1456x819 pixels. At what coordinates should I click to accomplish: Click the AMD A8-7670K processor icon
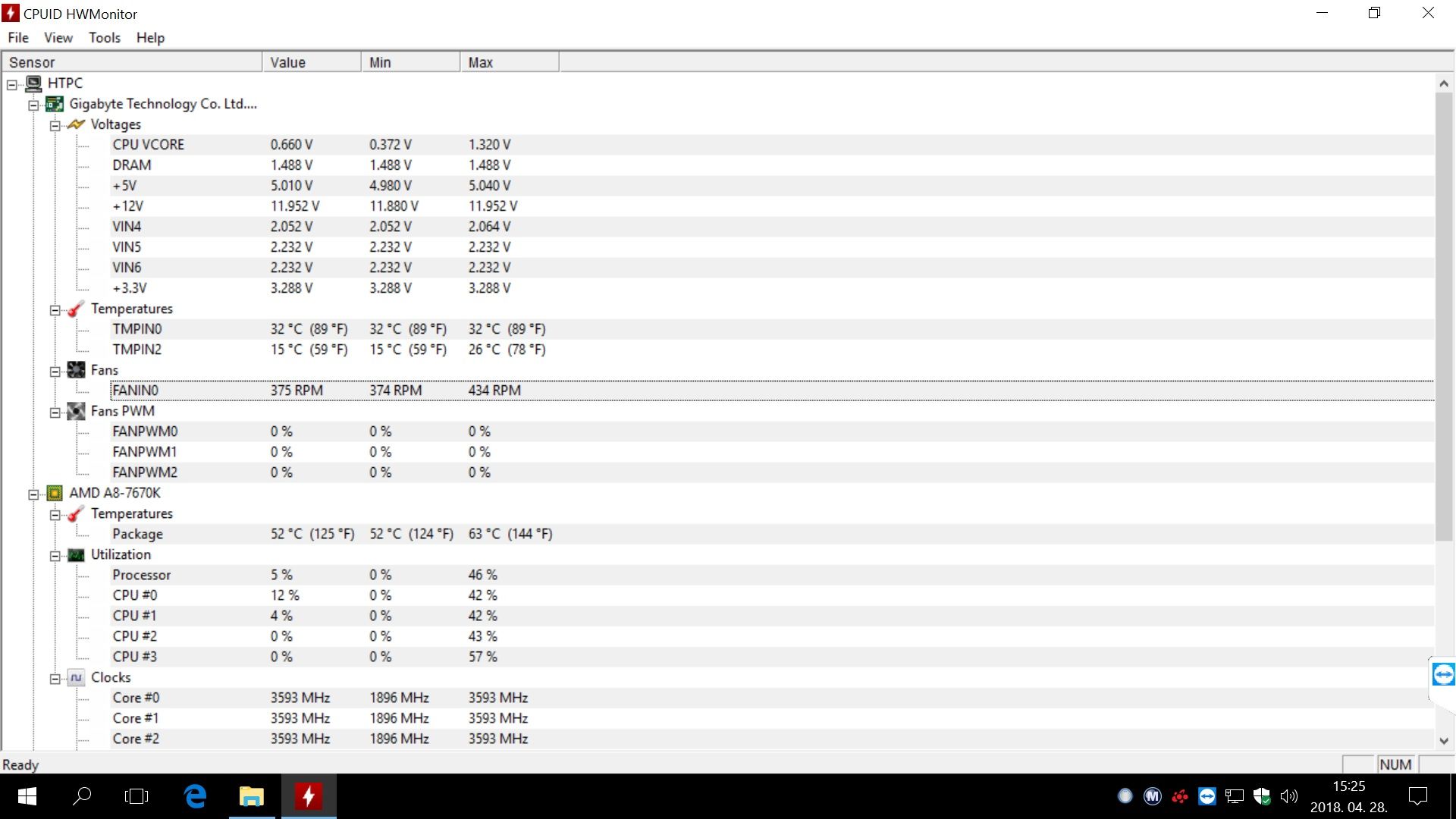(x=55, y=493)
